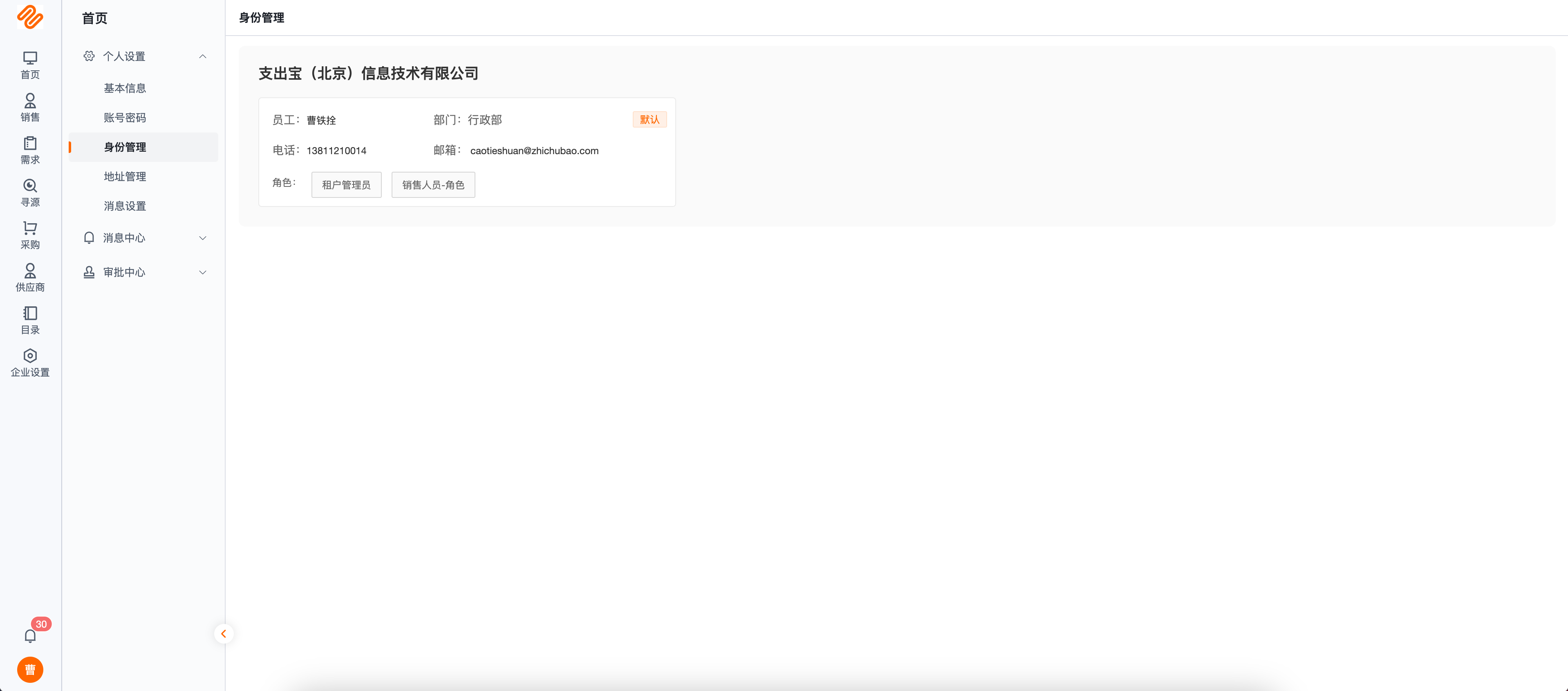Collapse the 个人设置 section chevron
1568x691 pixels.
[203, 56]
